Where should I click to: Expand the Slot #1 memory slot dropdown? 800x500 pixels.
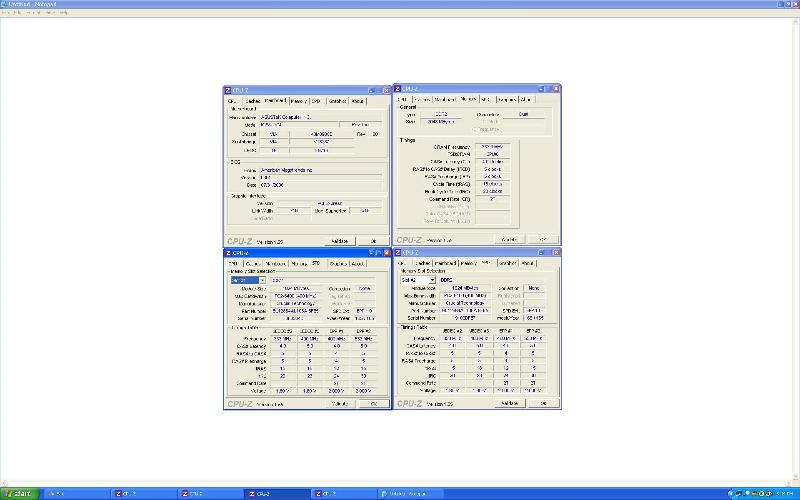tap(262, 280)
